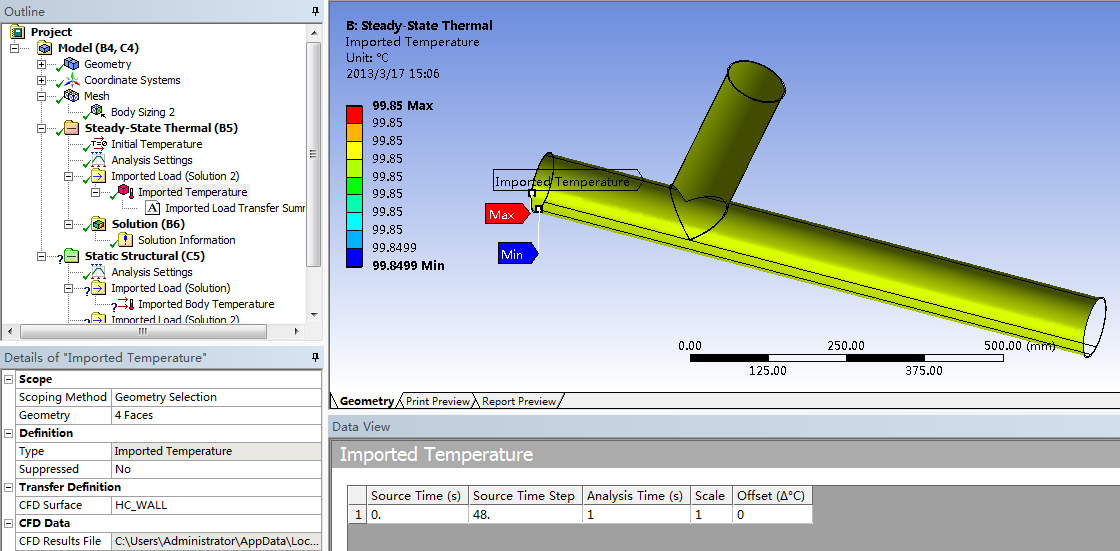Click the Mesh icon in Outline tree
The height and width of the screenshot is (551, 1120).
[71, 96]
